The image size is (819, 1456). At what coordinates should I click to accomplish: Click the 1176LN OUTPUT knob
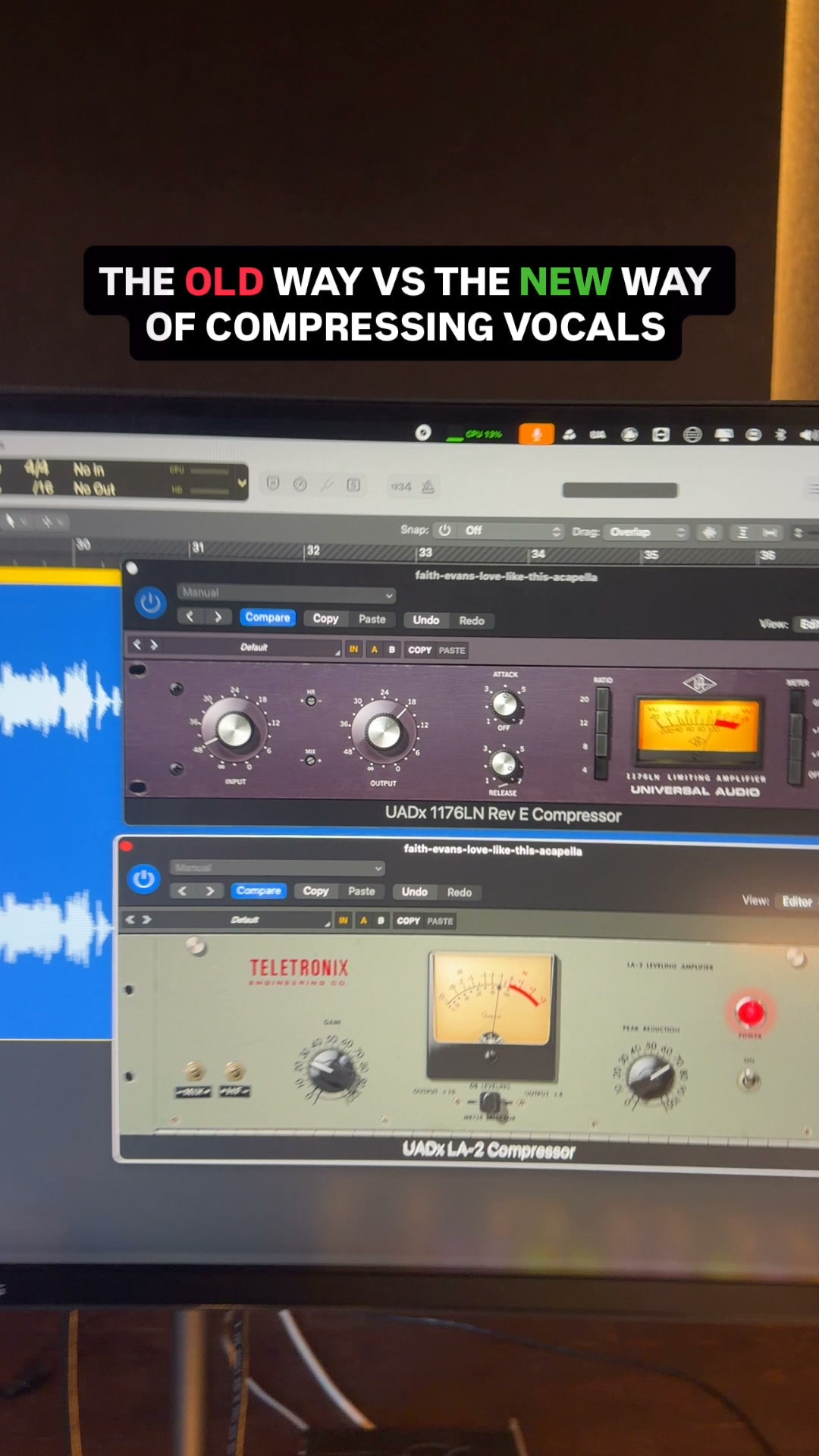(384, 732)
